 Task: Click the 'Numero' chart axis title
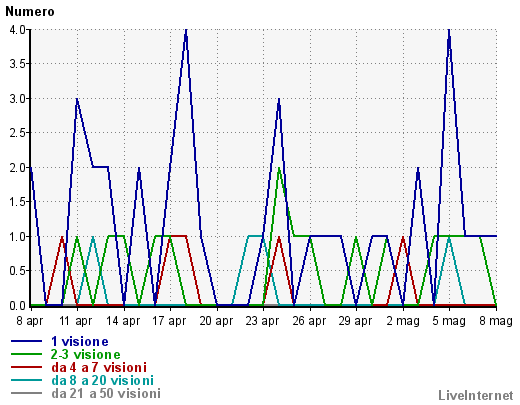(x=30, y=12)
